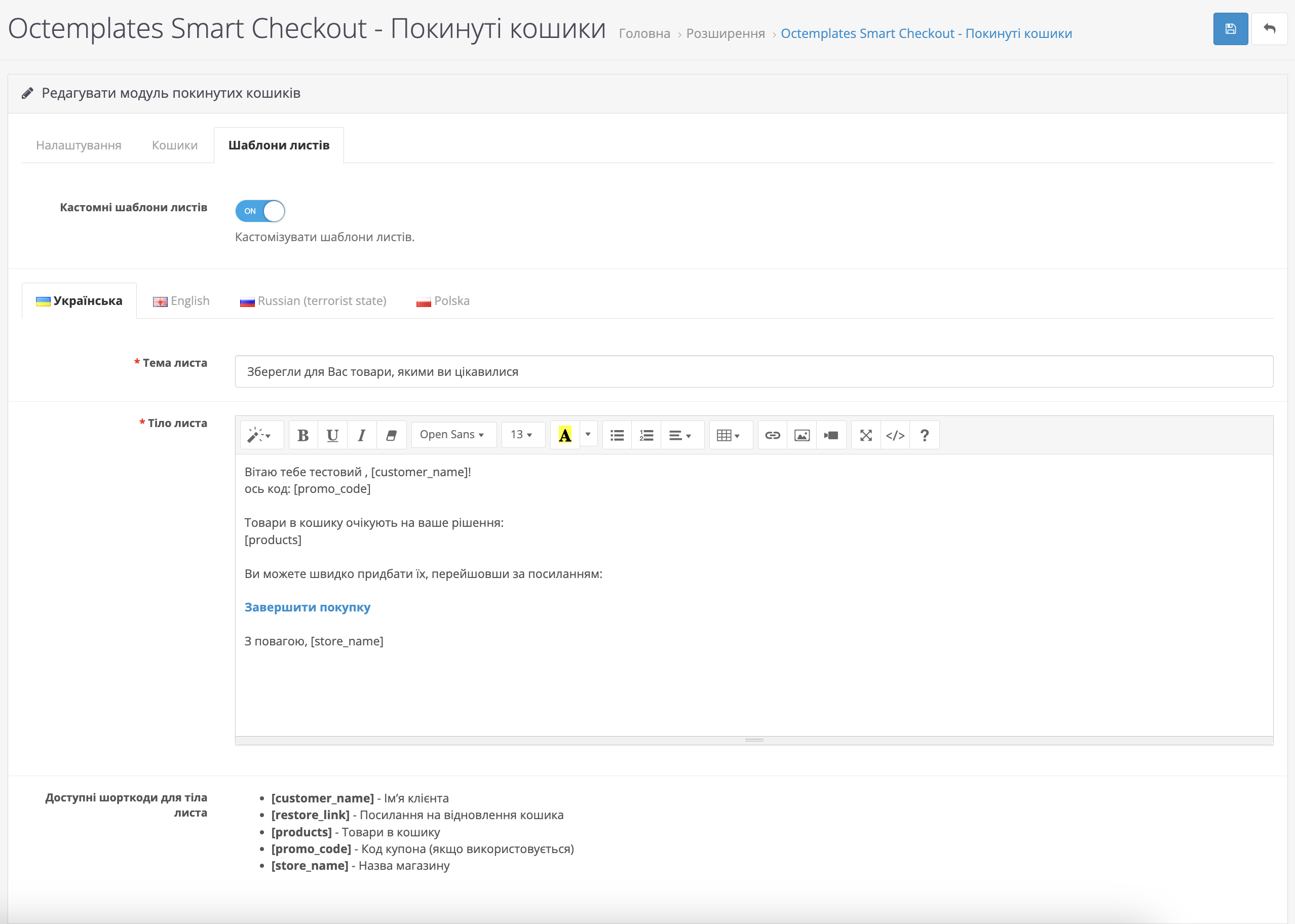
Task: Expand the table insert dropdown
Action: pyautogui.click(x=728, y=435)
